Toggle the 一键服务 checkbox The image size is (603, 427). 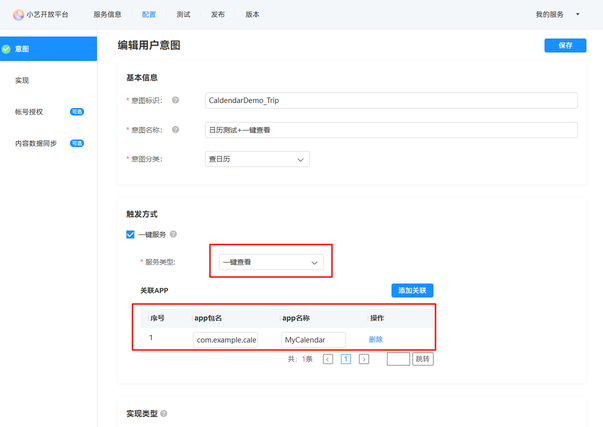coord(130,234)
